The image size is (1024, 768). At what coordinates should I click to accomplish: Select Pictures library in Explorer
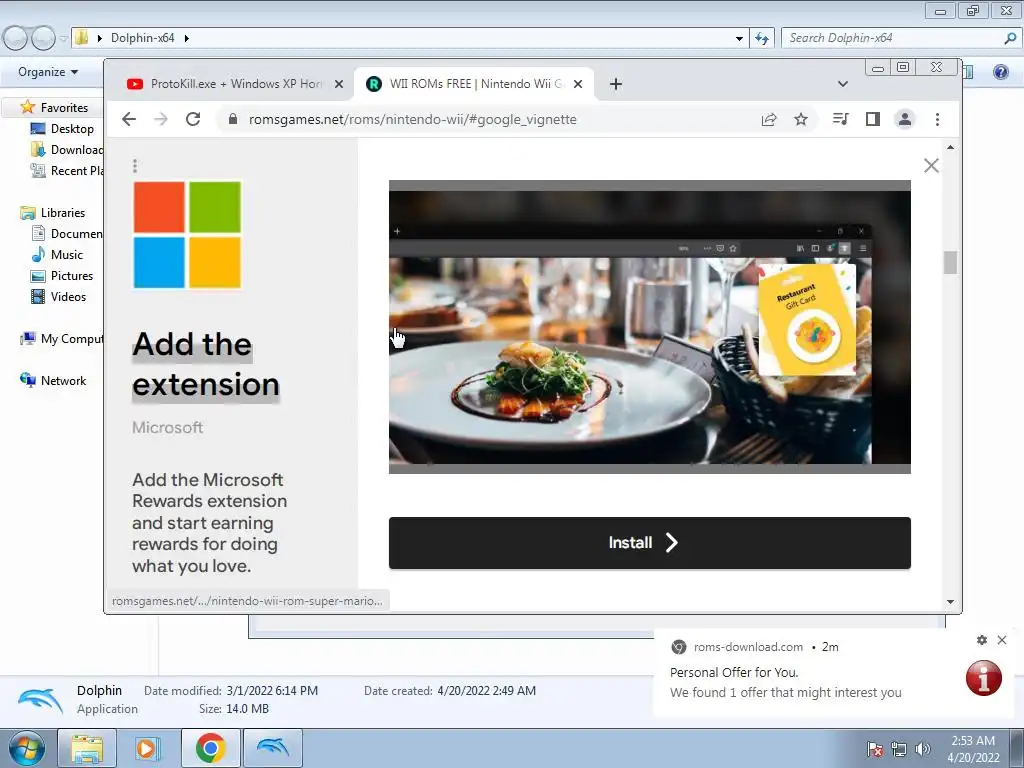63,276
